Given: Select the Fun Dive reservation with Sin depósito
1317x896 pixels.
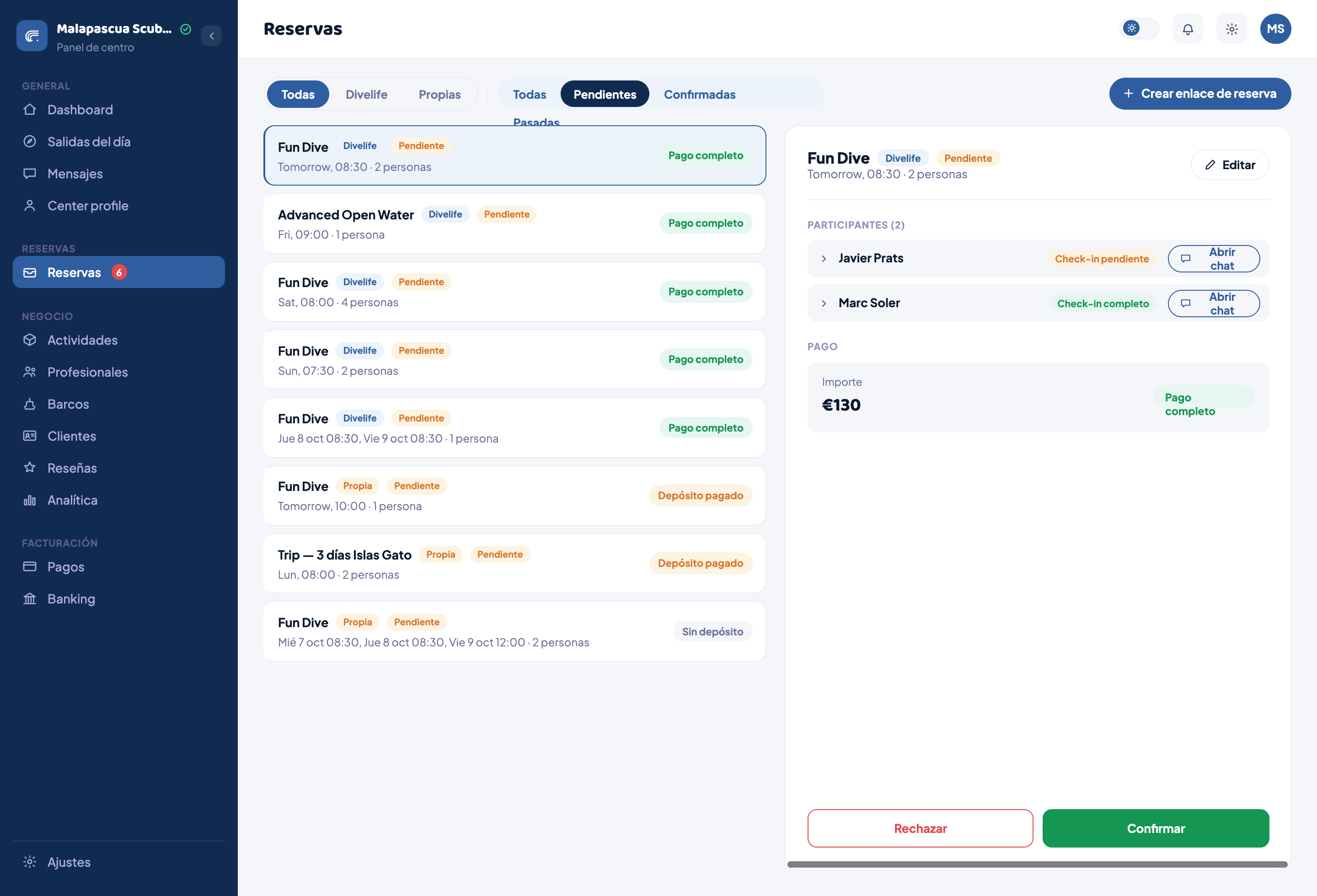Looking at the screenshot, I should coord(514,631).
